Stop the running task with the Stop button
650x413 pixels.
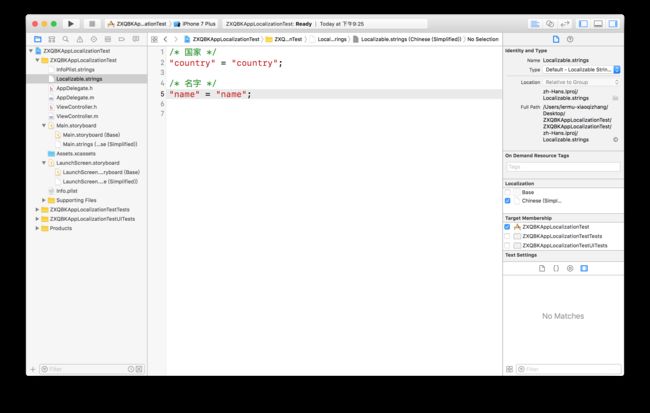[x=92, y=24]
